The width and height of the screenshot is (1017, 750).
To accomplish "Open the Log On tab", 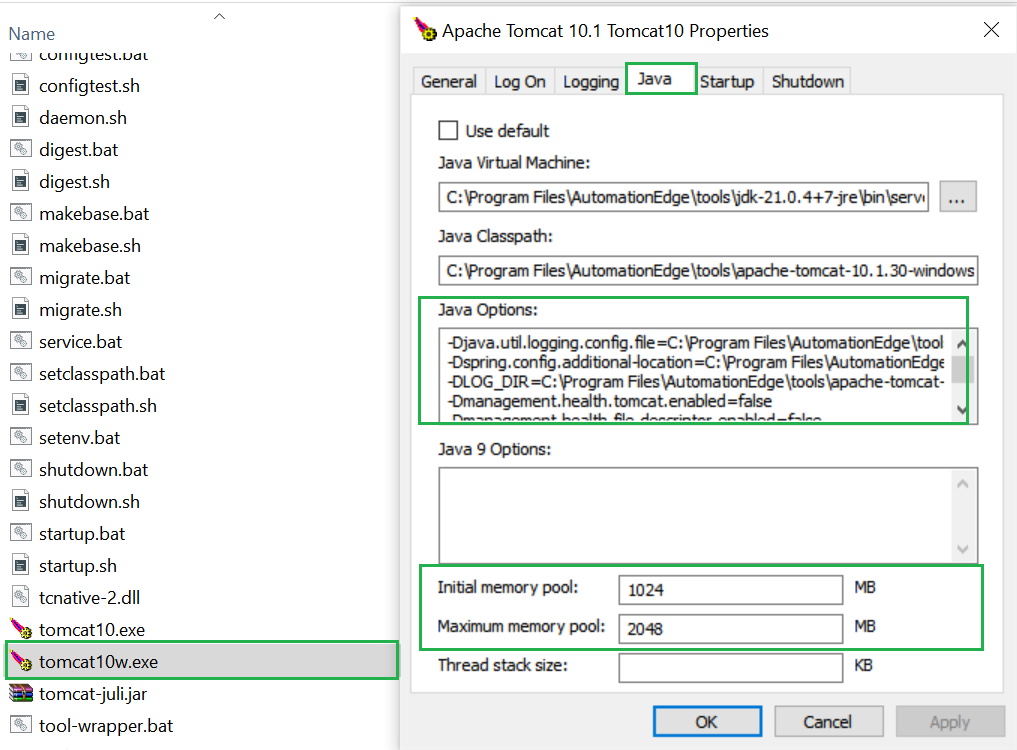I will click(520, 81).
